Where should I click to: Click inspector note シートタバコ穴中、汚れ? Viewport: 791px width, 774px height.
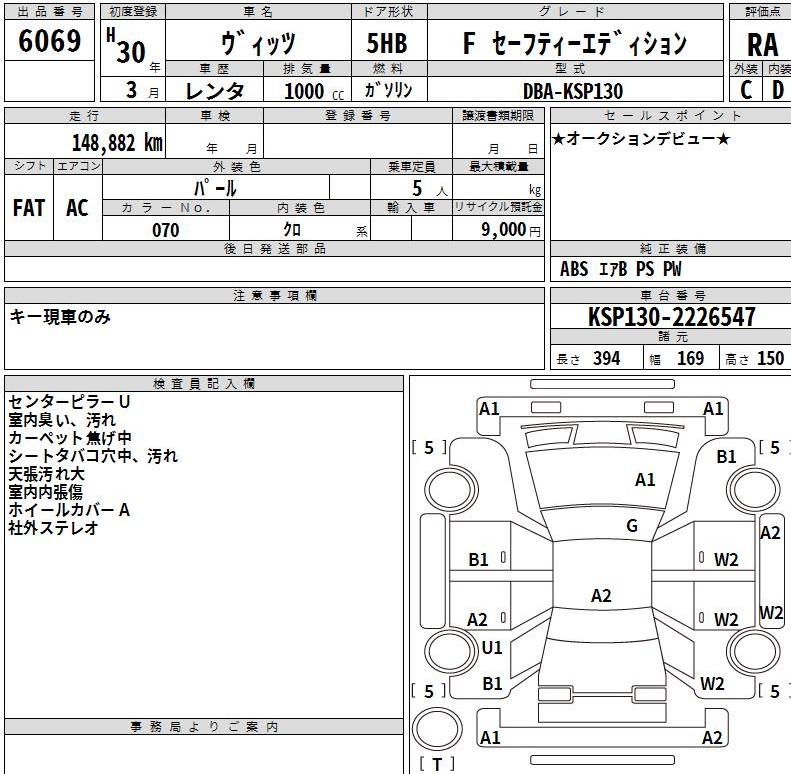pyautogui.click(x=93, y=456)
